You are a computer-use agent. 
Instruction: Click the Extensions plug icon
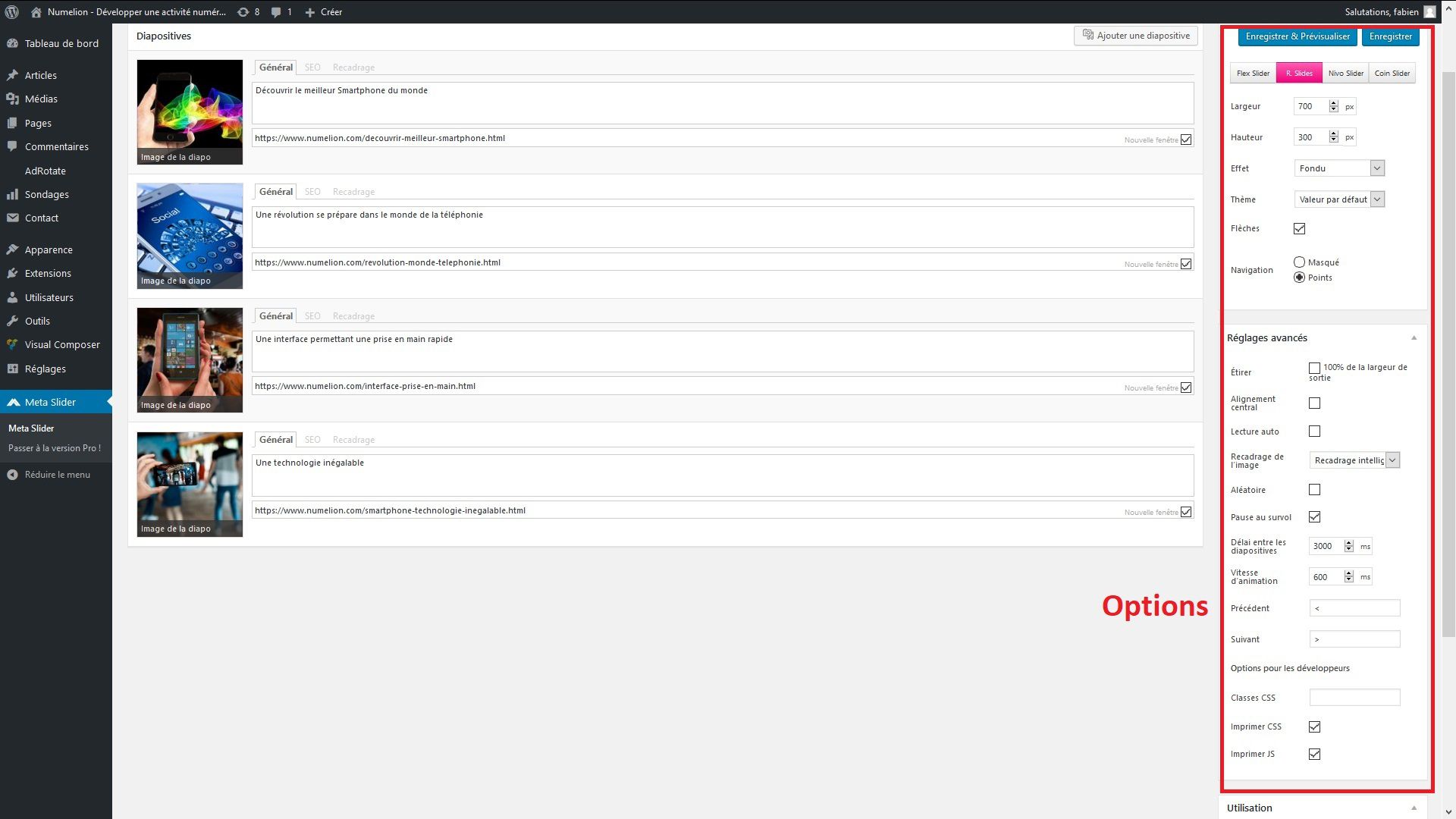point(12,273)
